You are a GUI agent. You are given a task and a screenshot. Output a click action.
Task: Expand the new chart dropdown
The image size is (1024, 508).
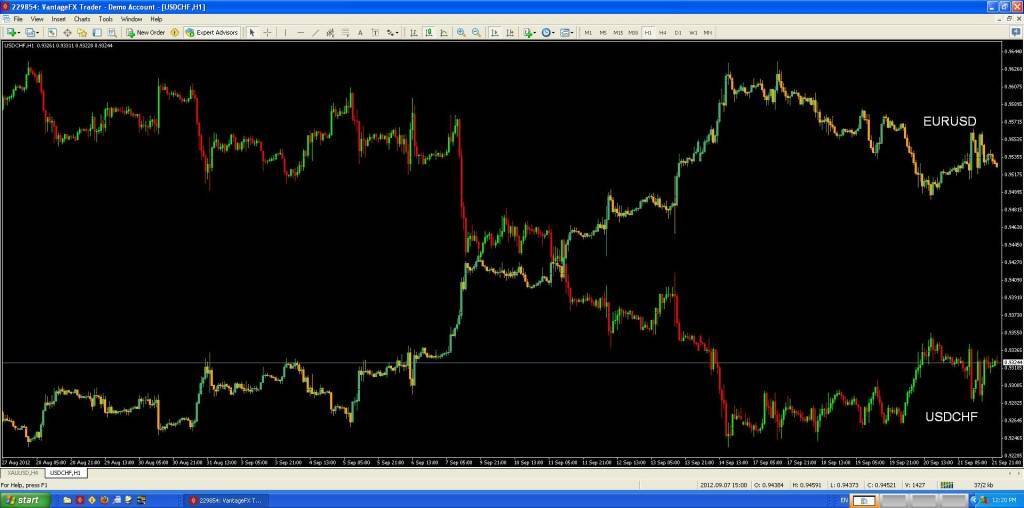(x=19, y=32)
